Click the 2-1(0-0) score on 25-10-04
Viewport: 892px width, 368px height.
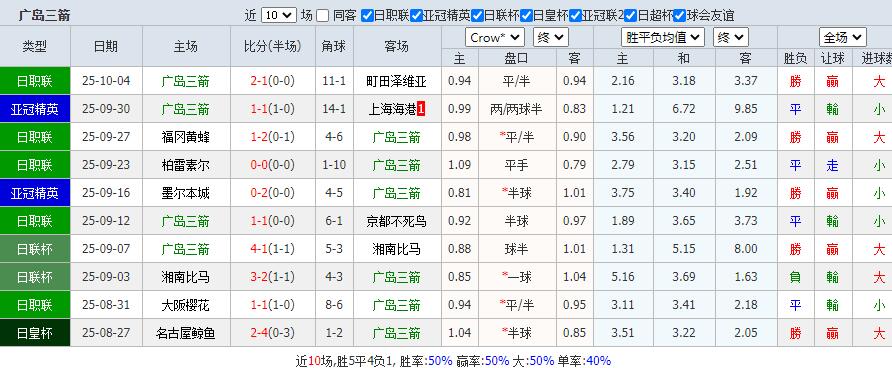point(272,81)
